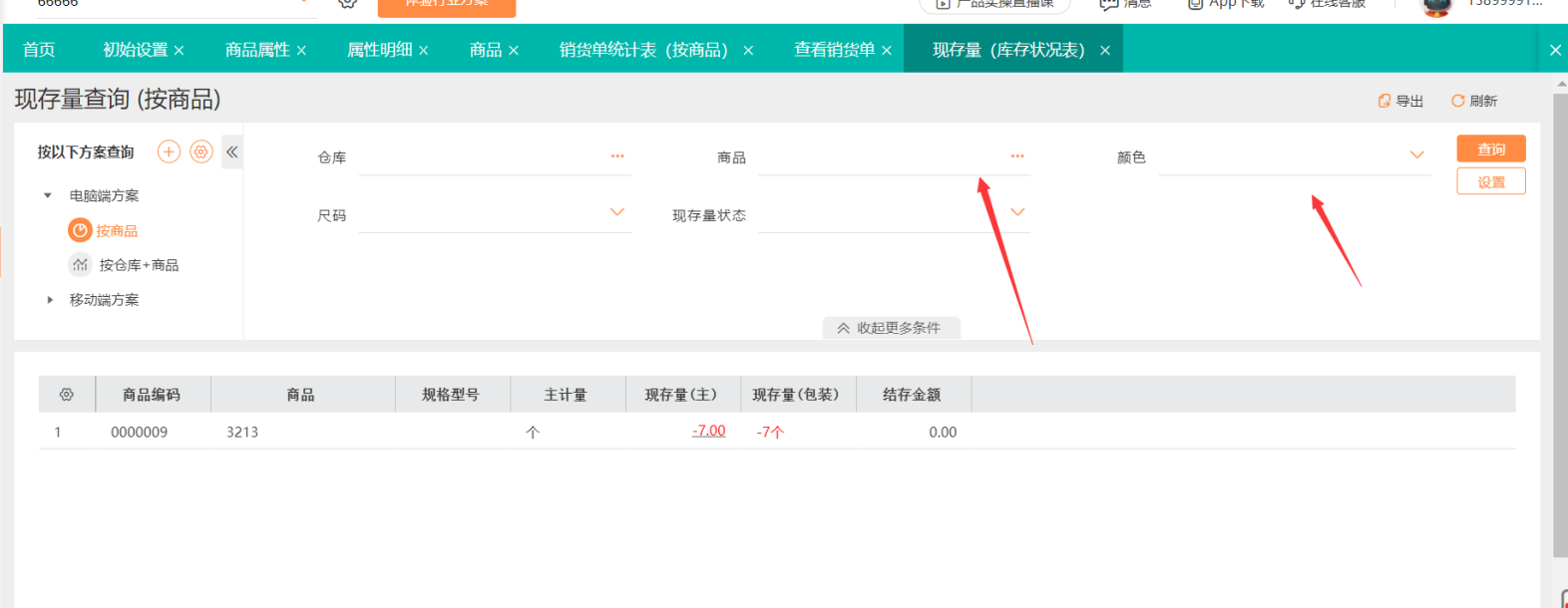The image size is (1568, 608).
Task: Switch to the 首页 tab
Action: [x=39, y=50]
